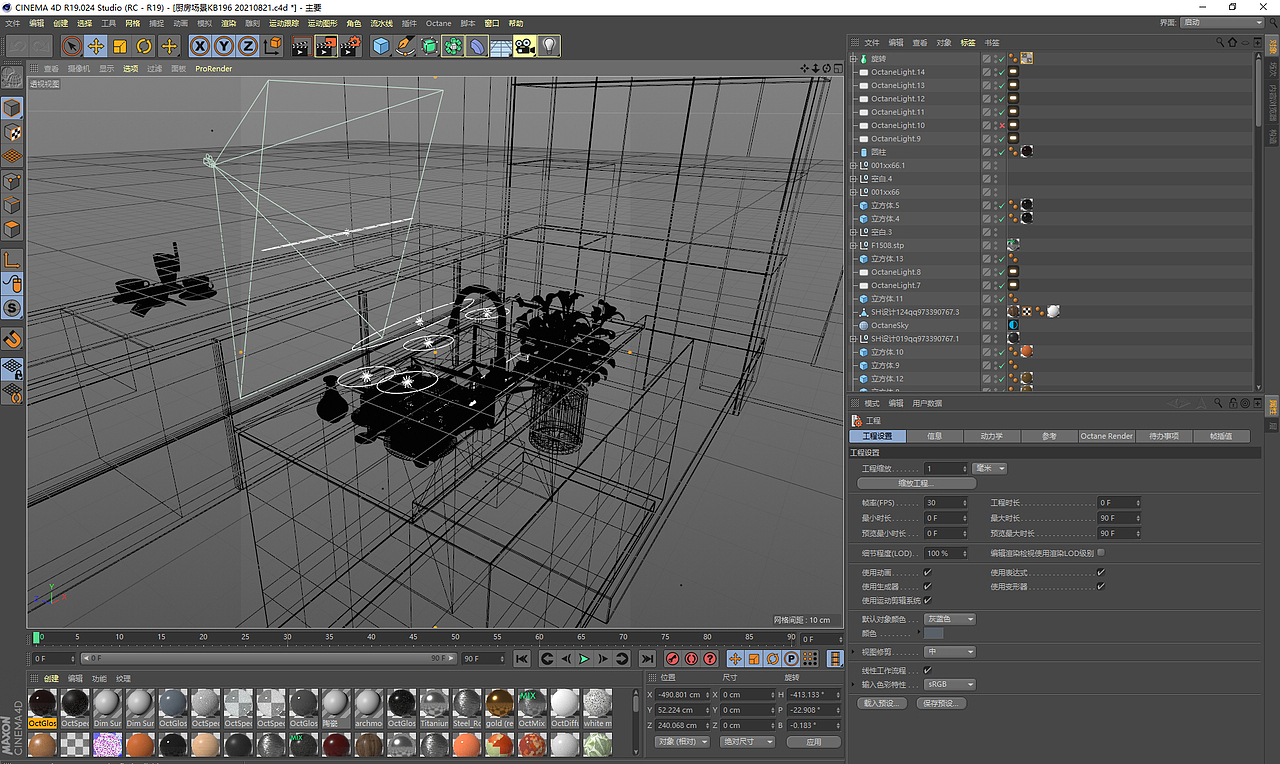Viewport: 1280px width, 764px height.
Task: Uncheck the 使用表达式 checkbox
Action: click(x=1101, y=573)
